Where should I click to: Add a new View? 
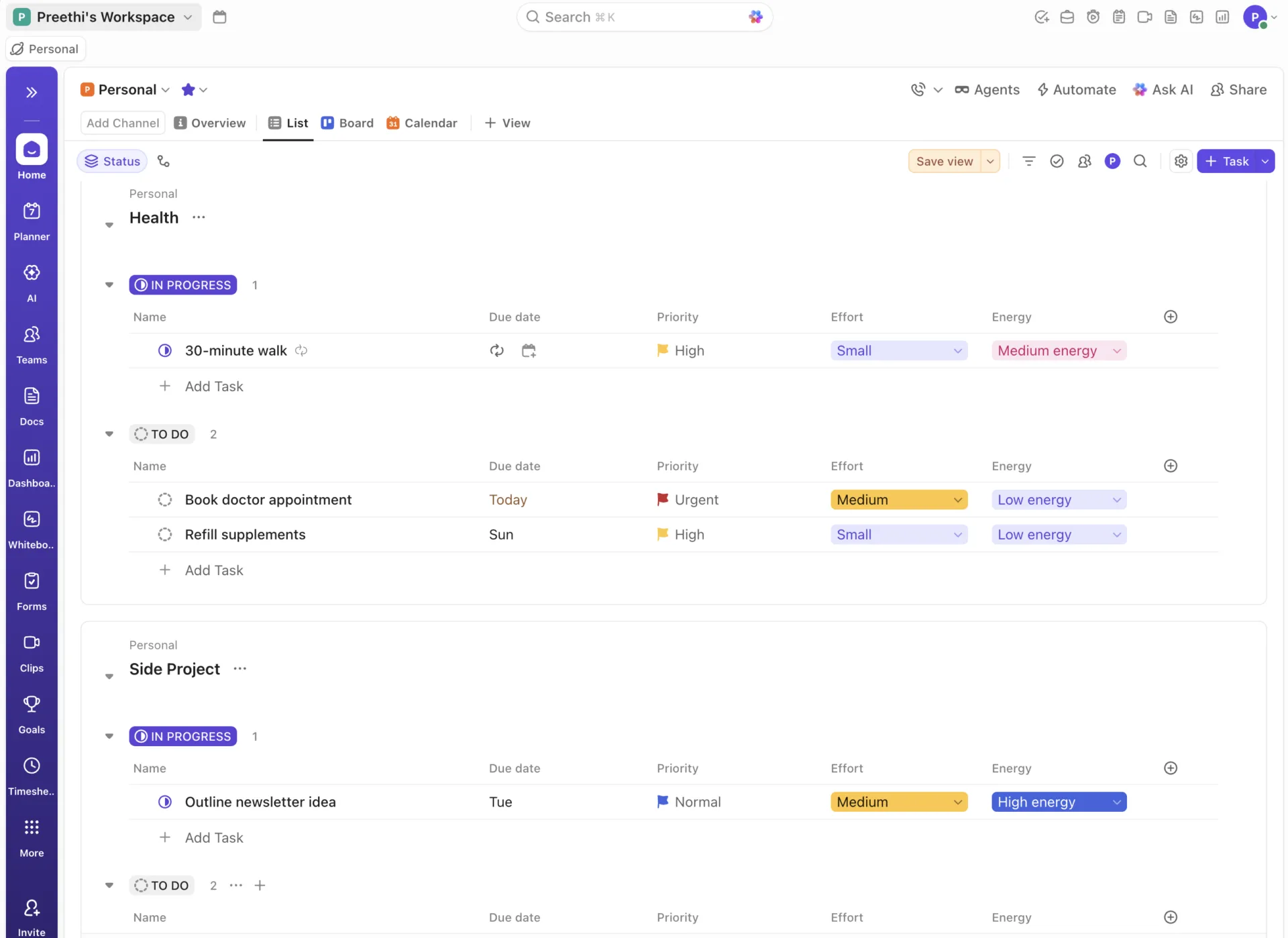[x=507, y=123]
